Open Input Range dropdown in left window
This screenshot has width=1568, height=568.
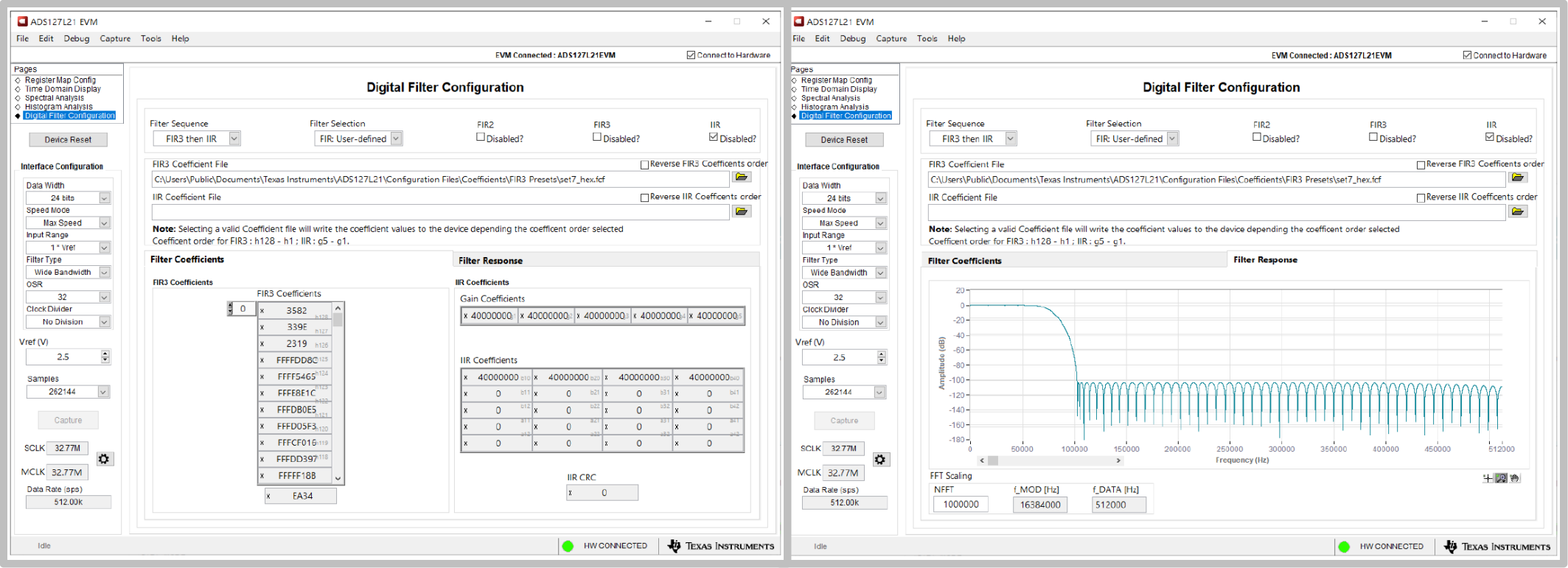(104, 248)
